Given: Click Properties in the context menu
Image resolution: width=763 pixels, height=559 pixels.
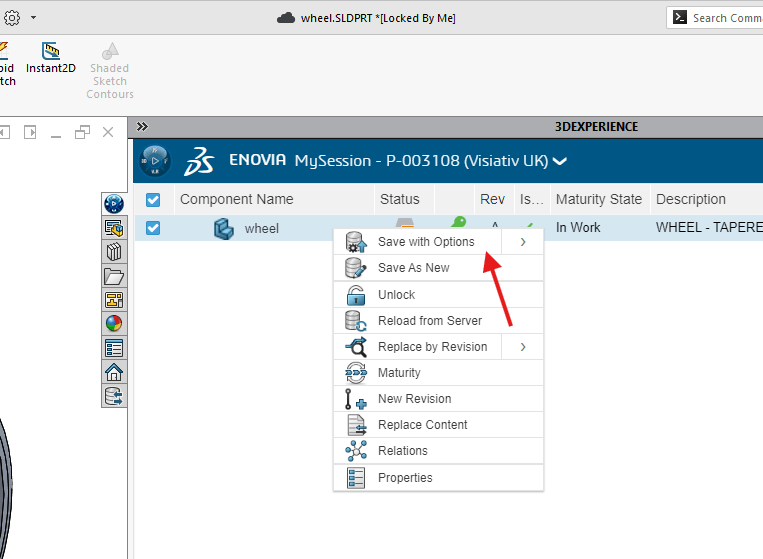Looking at the screenshot, I should pos(405,478).
